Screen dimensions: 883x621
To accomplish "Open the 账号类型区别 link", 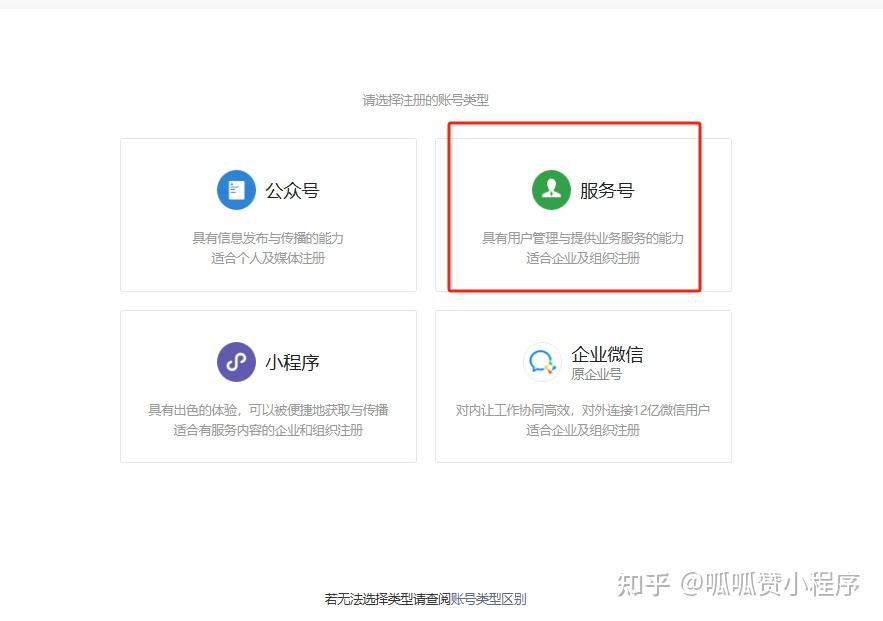I will click(489, 599).
